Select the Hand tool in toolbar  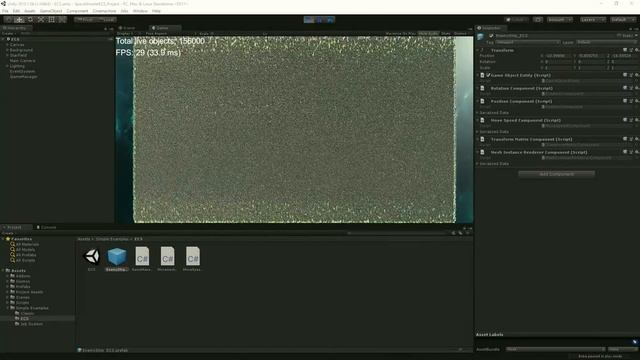tap(8, 20)
